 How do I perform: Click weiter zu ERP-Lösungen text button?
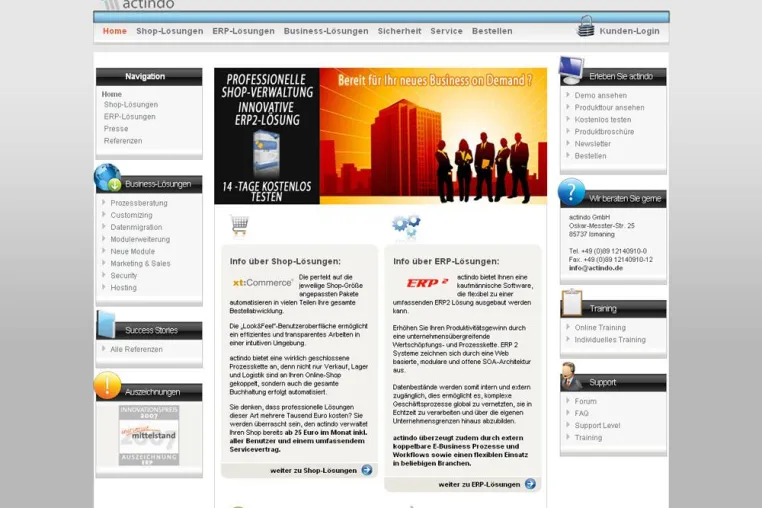click(479, 485)
